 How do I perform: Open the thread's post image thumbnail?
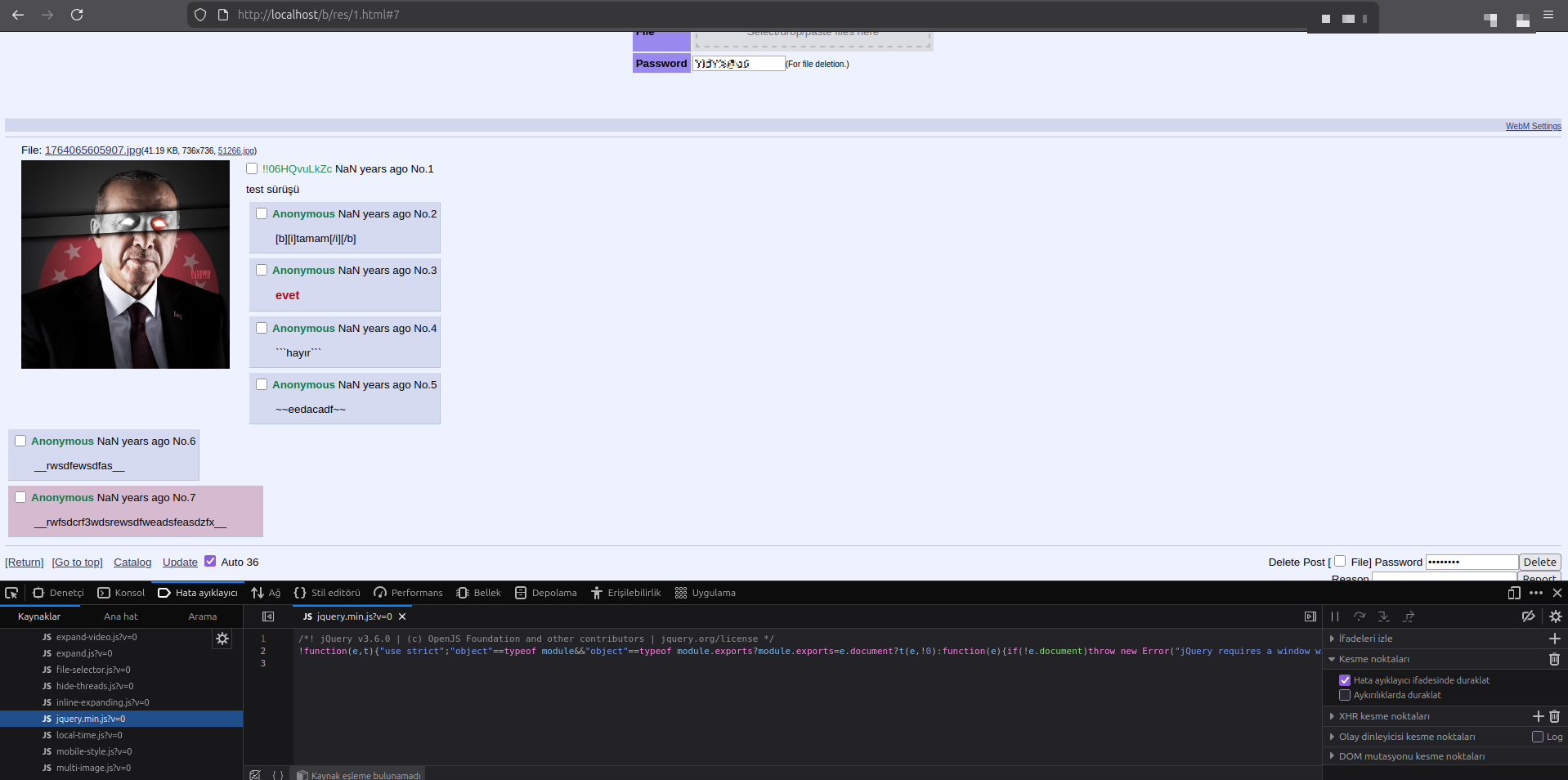[125, 264]
